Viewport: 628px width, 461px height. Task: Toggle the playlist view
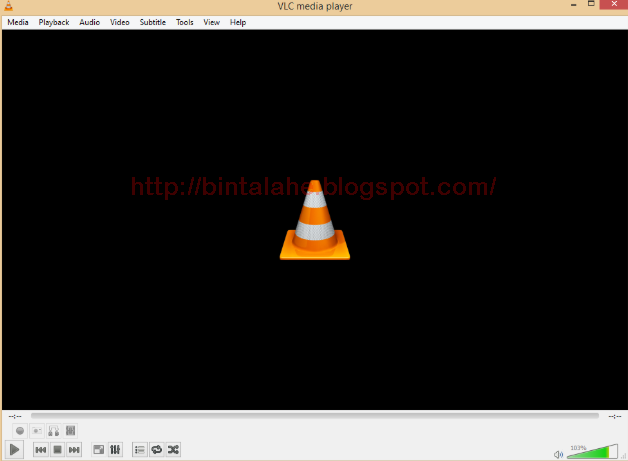point(140,450)
